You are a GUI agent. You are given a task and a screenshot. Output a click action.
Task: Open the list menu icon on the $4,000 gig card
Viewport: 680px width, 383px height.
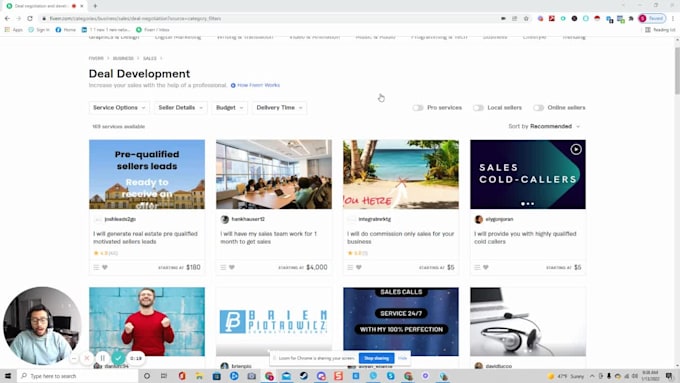[x=223, y=268]
